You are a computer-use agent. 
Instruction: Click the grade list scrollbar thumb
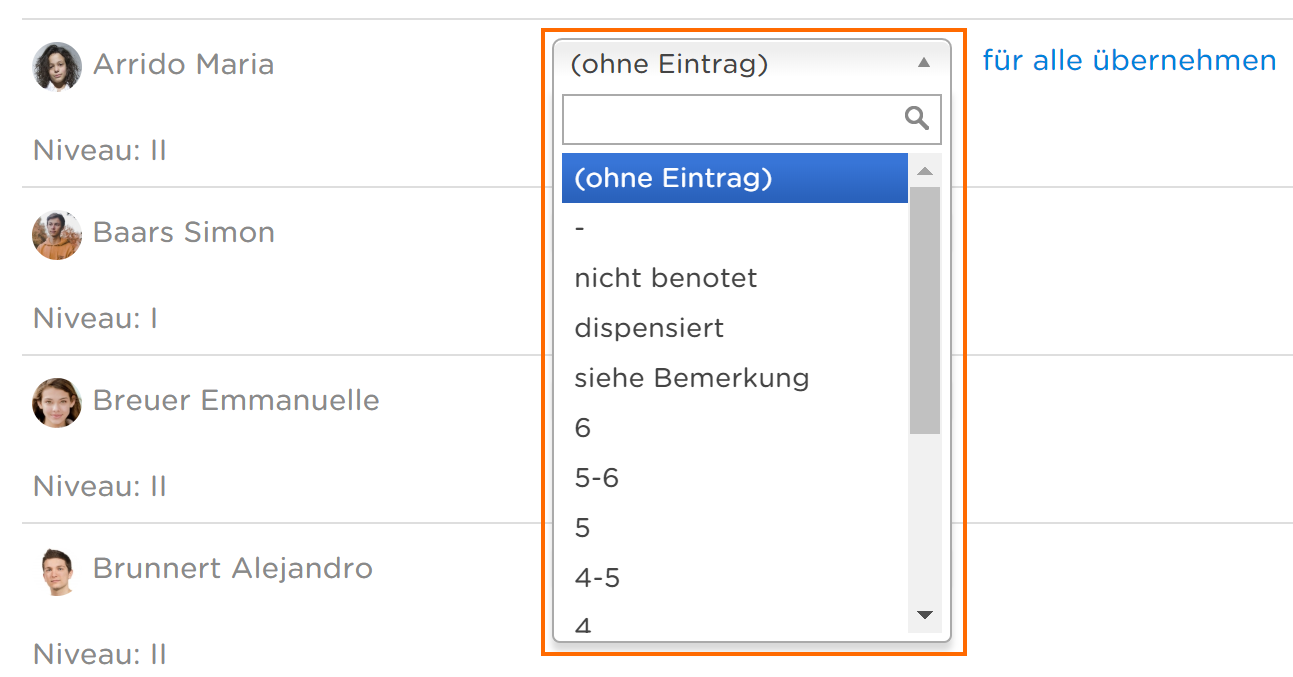(x=925, y=310)
